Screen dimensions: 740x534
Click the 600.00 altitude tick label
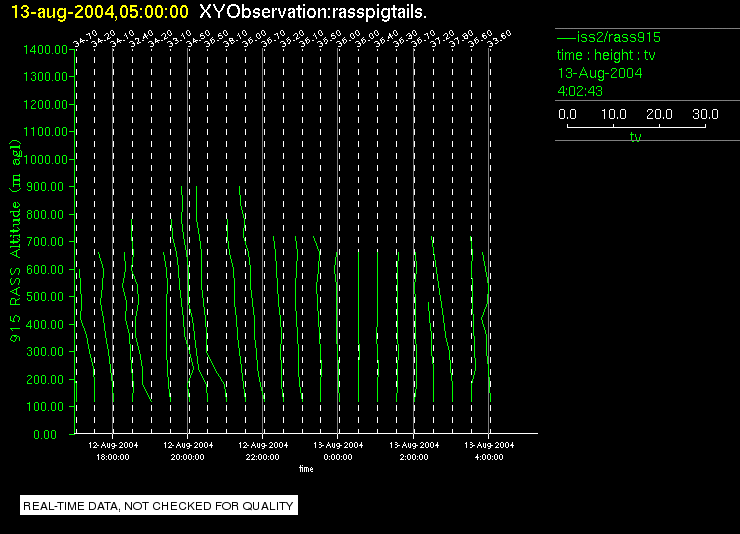click(45, 269)
